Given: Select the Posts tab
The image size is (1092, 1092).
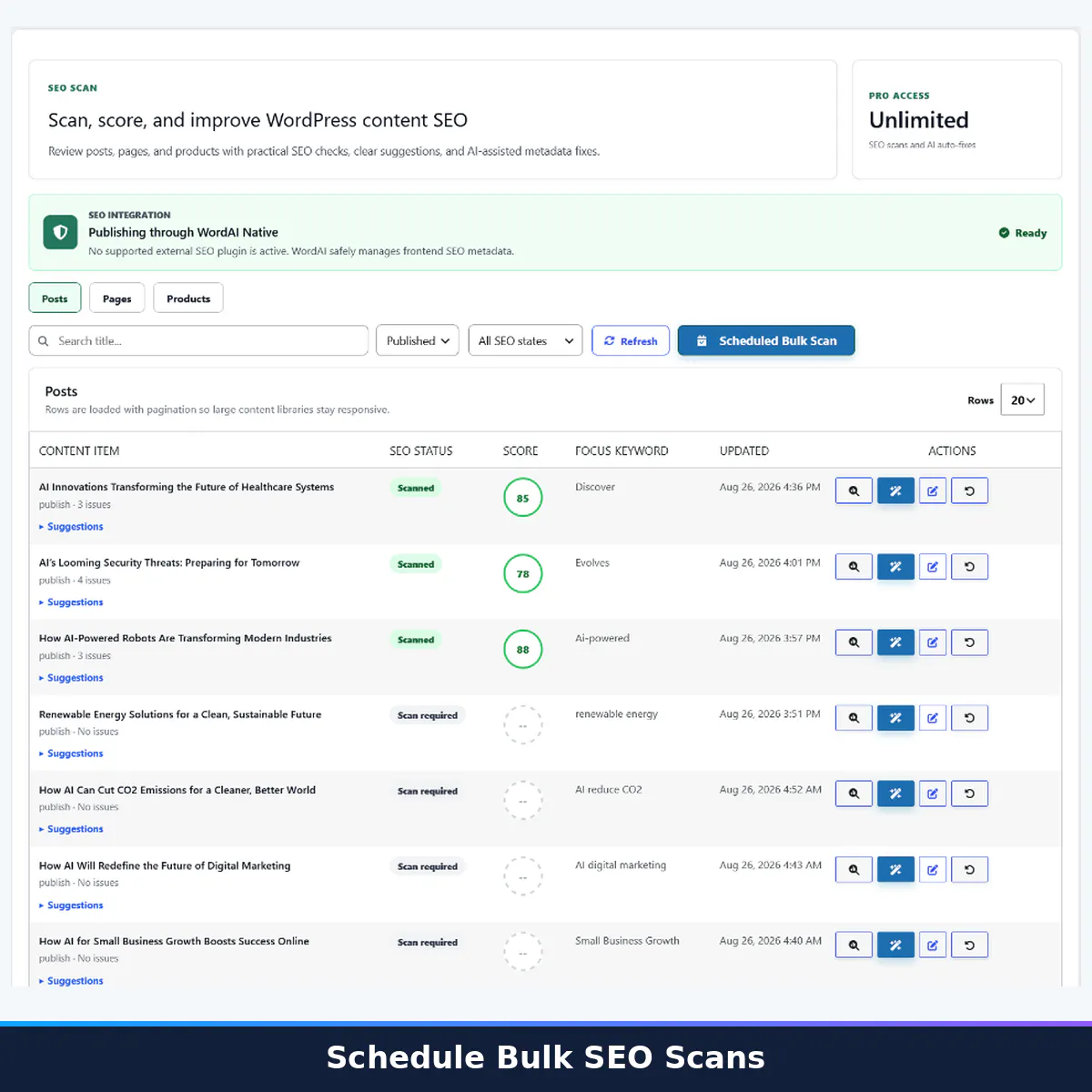Looking at the screenshot, I should coord(55,298).
